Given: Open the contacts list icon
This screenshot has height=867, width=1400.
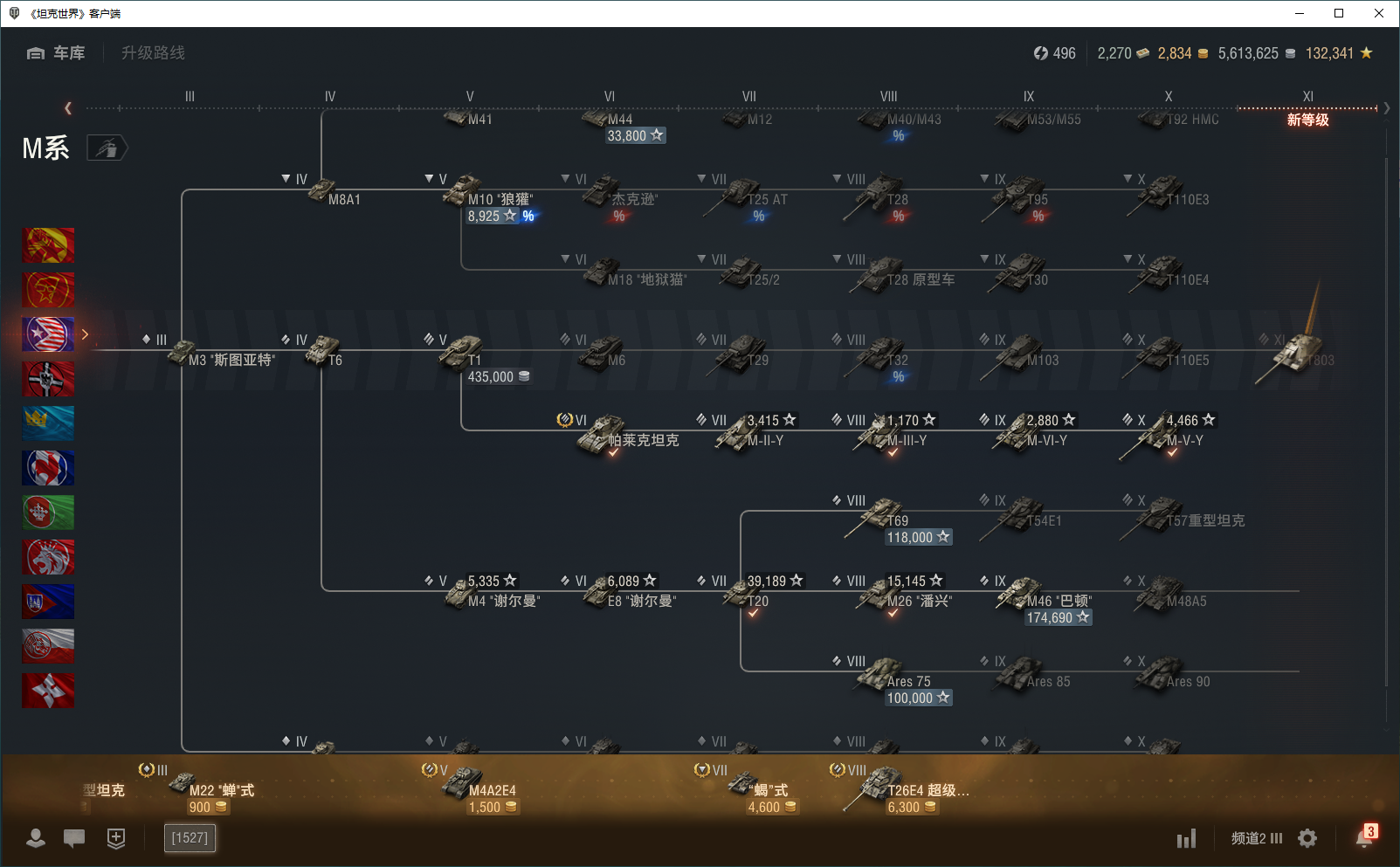Looking at the screenshot, I should click(x=36, y=838).
